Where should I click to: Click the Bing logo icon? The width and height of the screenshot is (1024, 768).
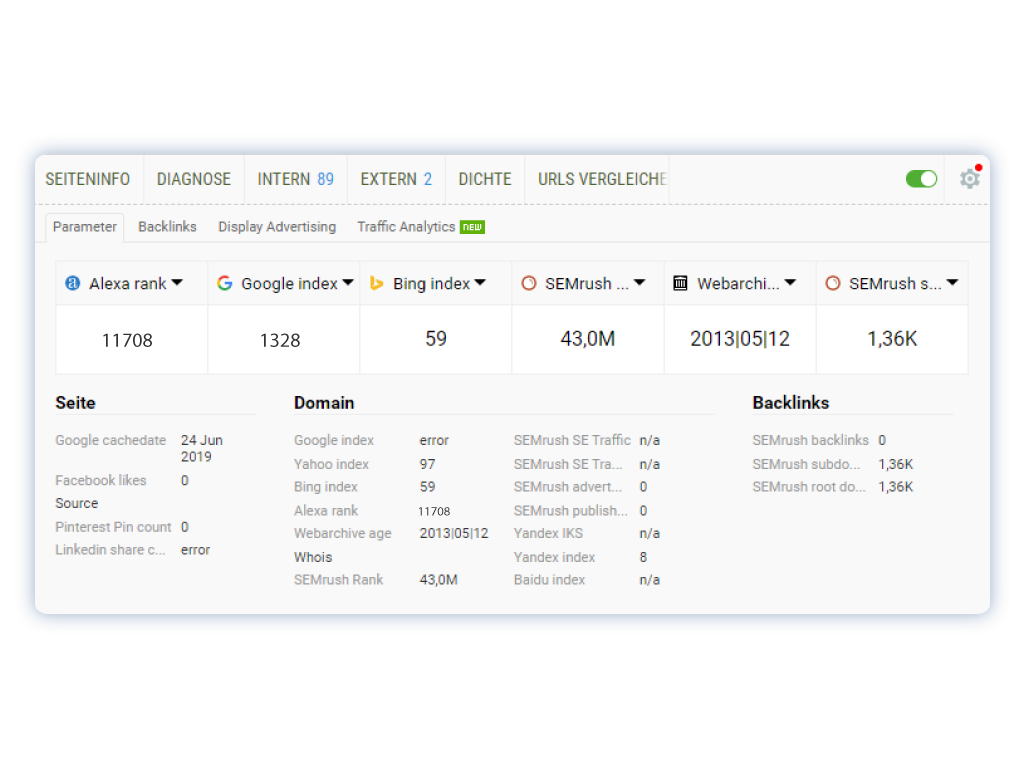coord(376,283)
